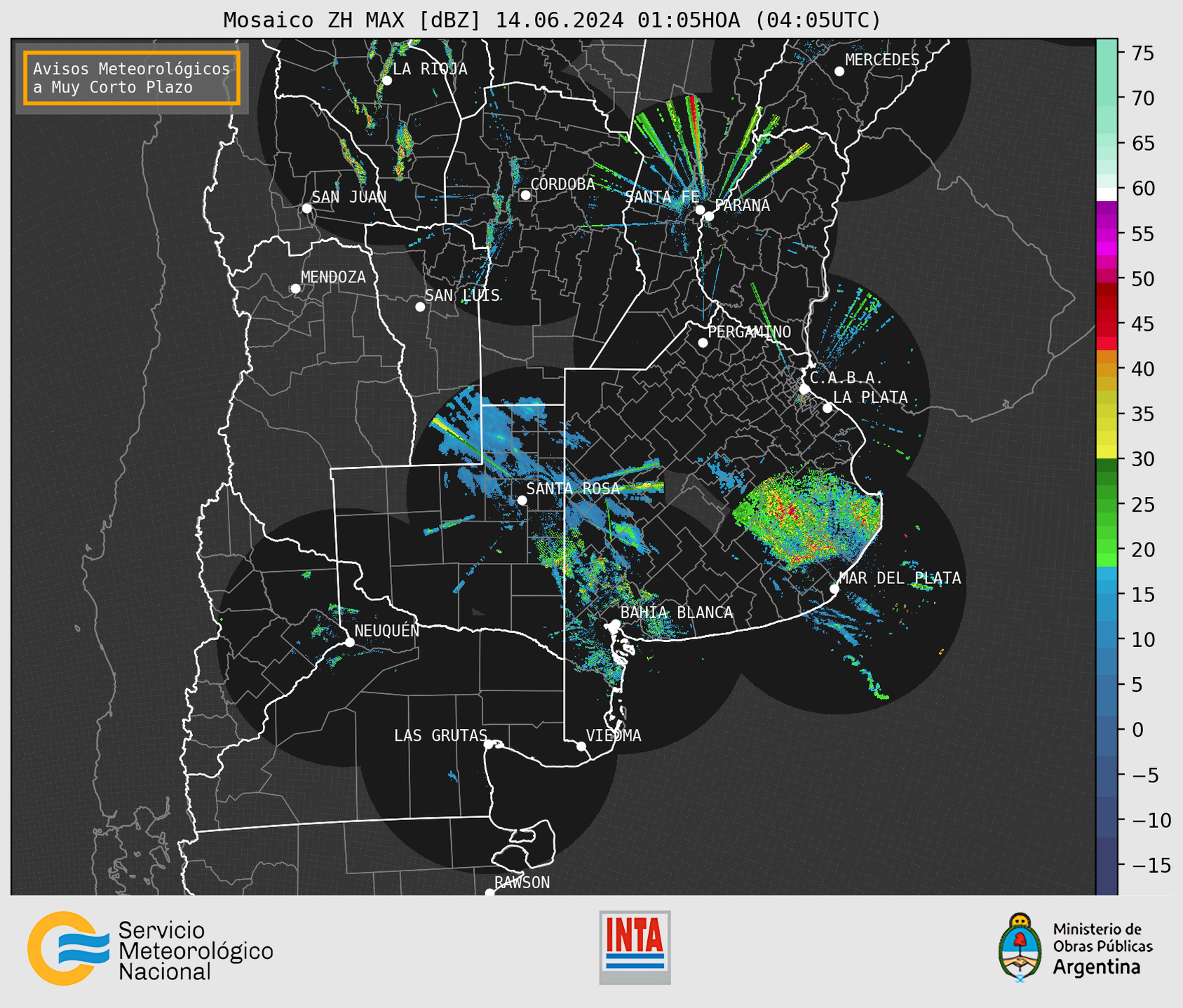Click the Avisos Meteorológicos a Muy Corto Plazo box
Viewport: 1183px width, 1008px height.
pyautogui.click(x=132, y=78)
